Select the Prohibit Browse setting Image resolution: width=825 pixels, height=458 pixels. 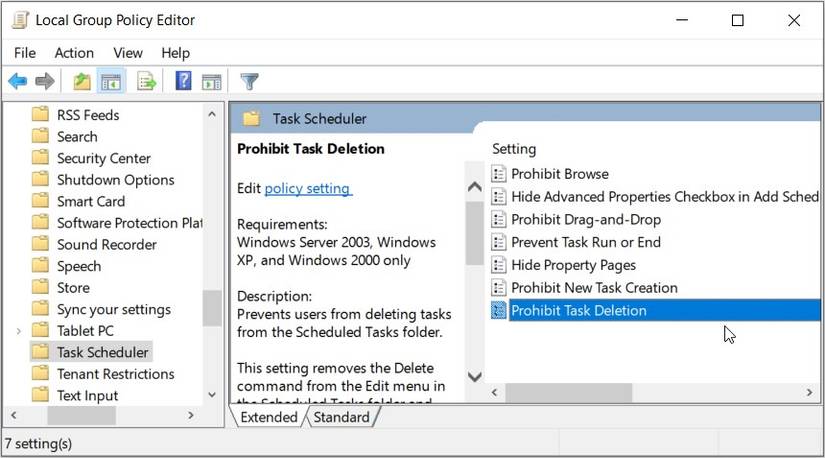coord(560,174)
